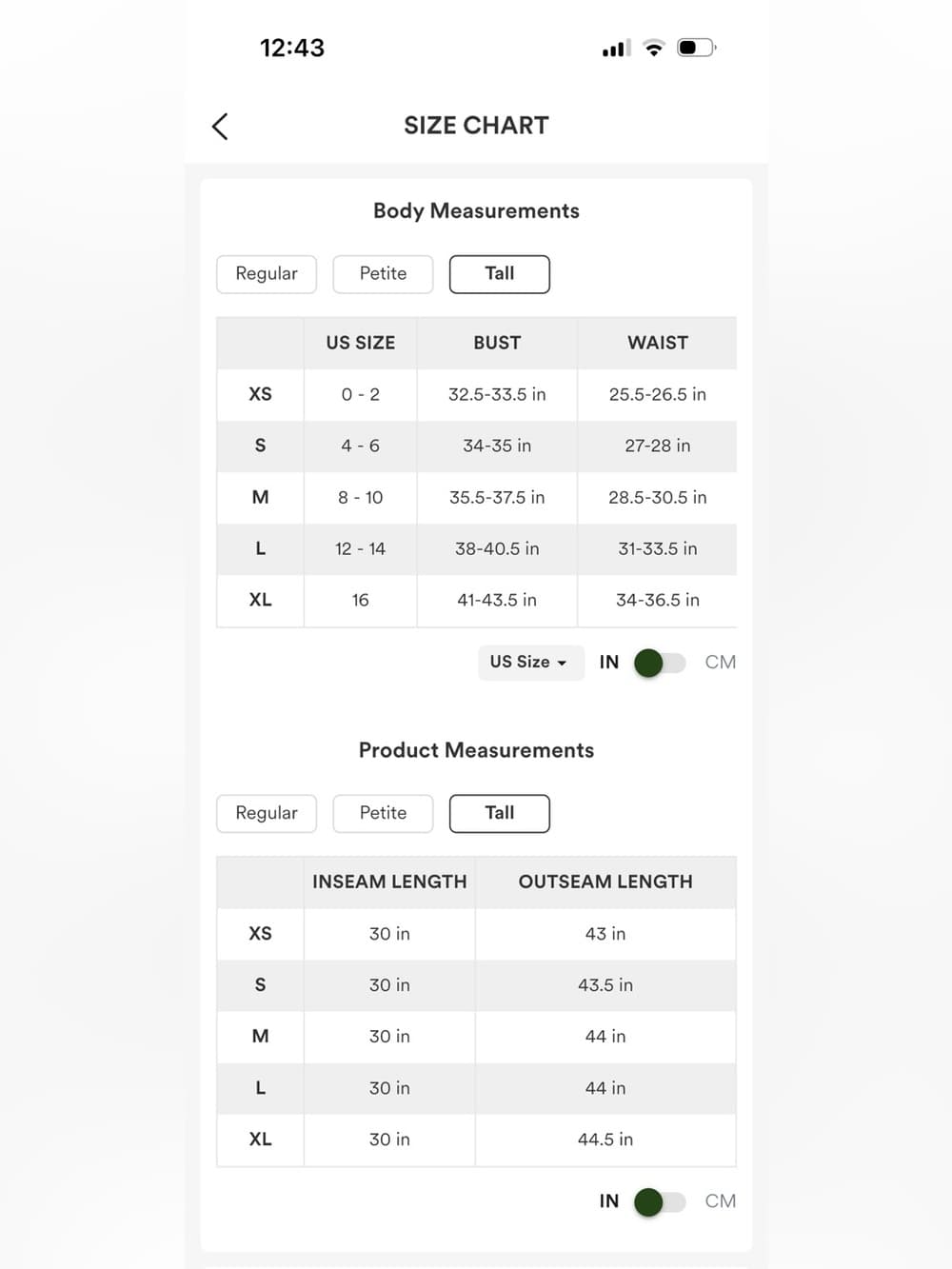952x1269 pixels.
Task: Tap the XL row in body measurements table
Action: pos(476,601)
